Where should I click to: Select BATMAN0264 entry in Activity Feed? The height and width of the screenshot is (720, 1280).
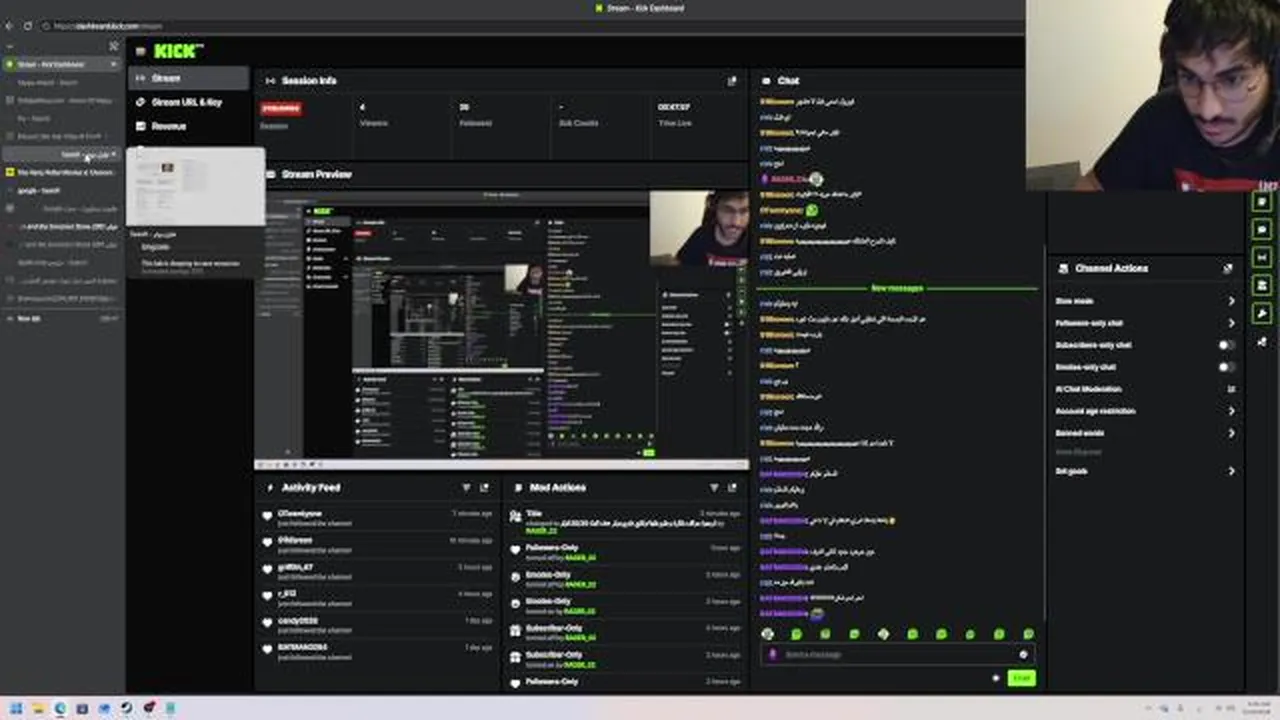click(x=376, y=652)
